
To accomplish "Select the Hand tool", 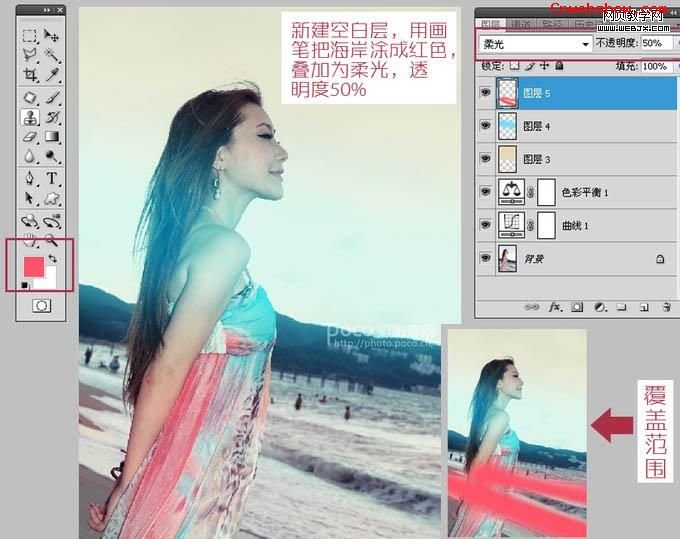I will coord(29,240).
